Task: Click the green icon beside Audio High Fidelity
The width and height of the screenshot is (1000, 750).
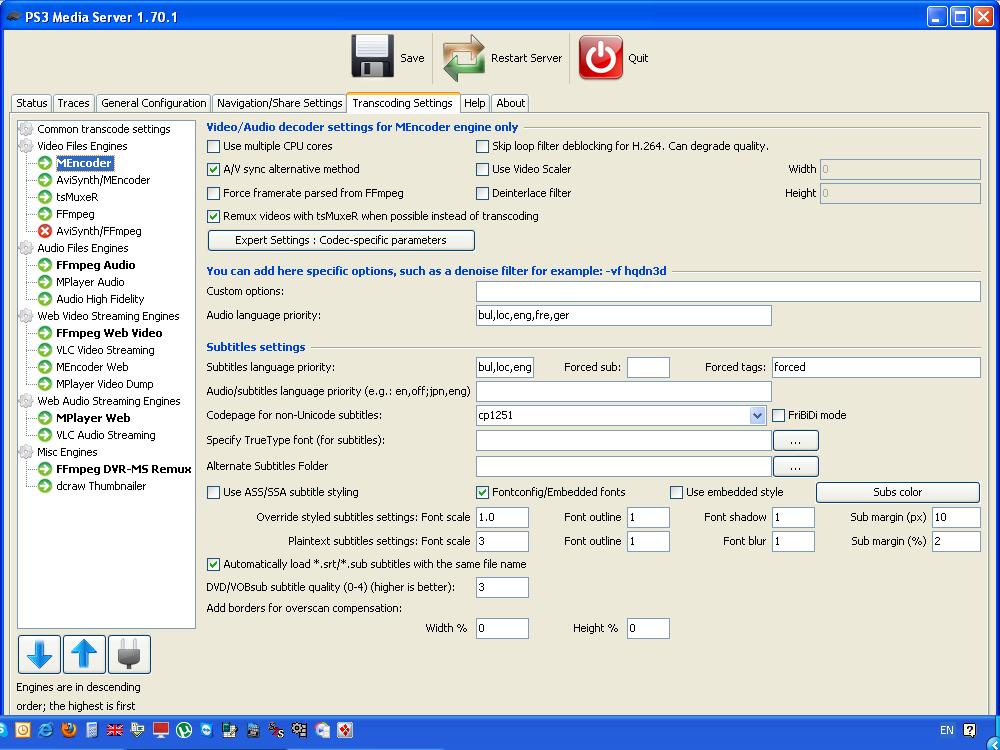Action: pyautogui.click(x=45, y=299)
